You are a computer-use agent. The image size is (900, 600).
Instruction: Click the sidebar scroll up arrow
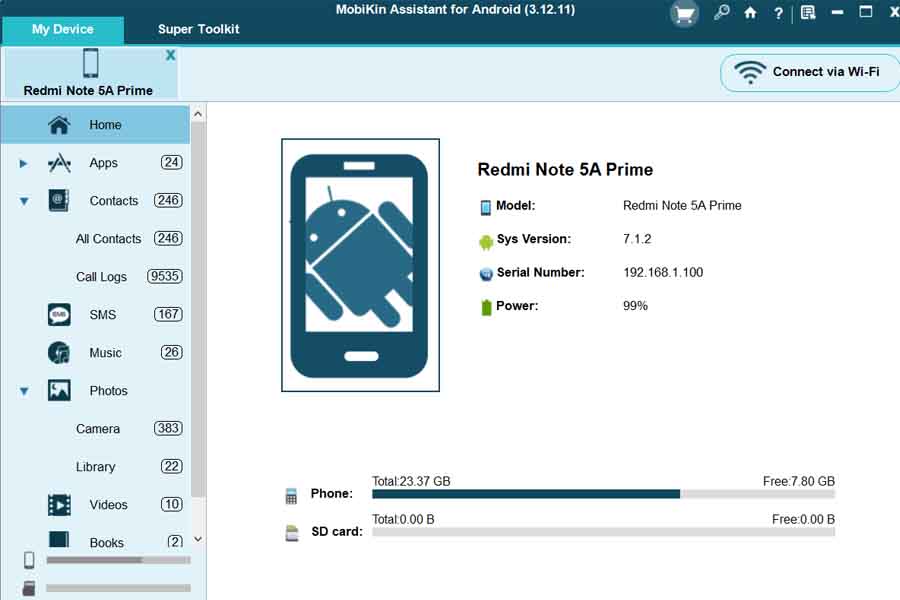tap(198, 114)
